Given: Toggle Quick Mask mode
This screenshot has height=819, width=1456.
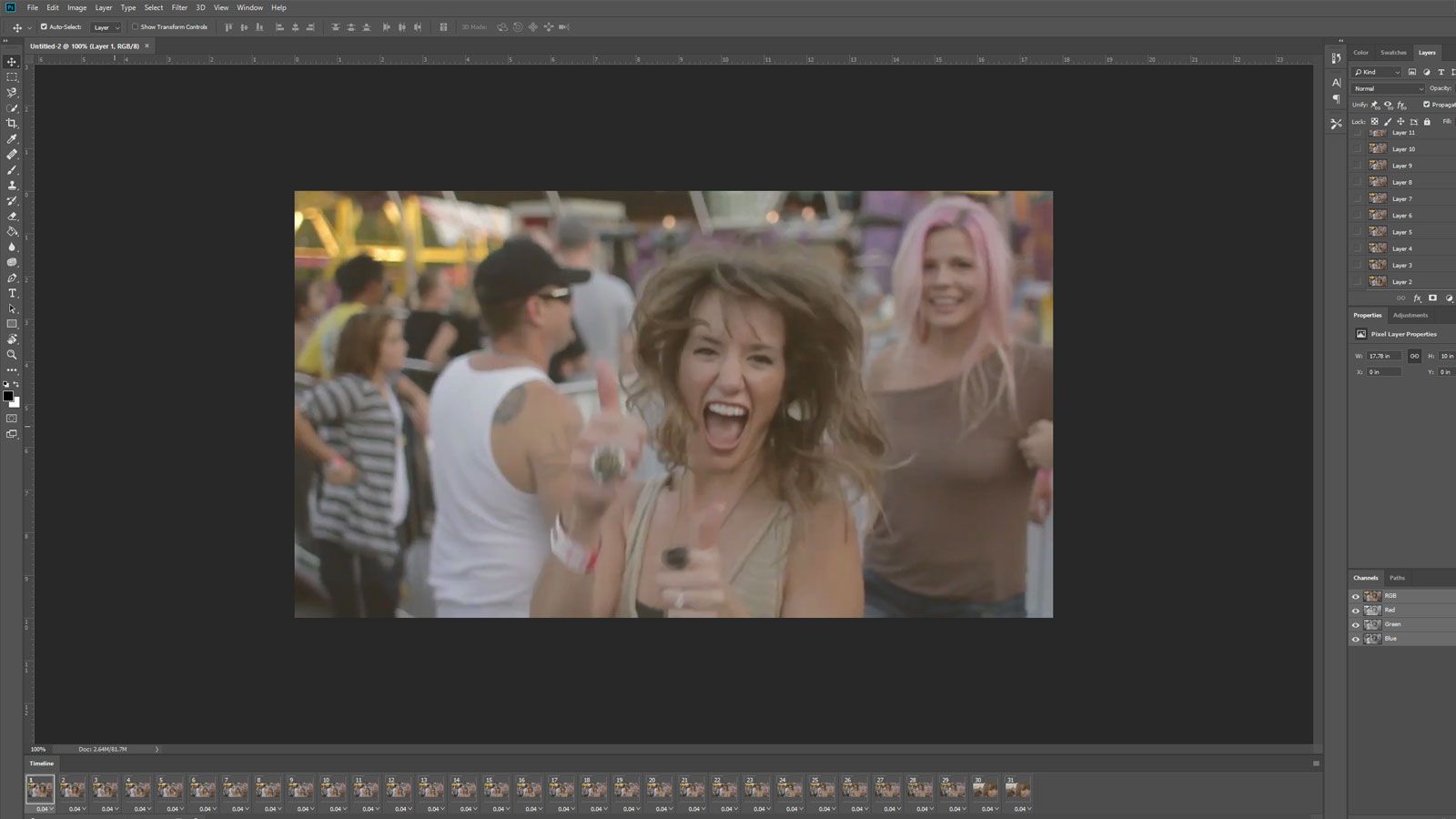Looking at the screenshot, I should click(x=12, y=419).
